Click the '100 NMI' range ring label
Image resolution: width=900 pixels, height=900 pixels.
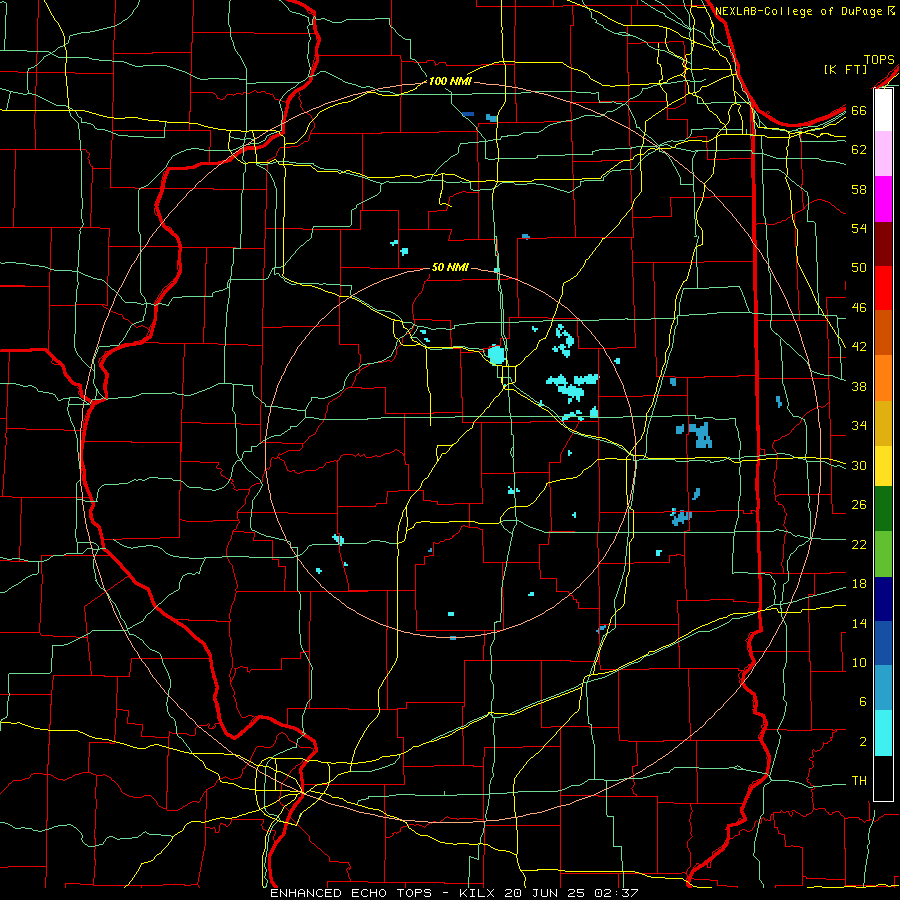450,82
